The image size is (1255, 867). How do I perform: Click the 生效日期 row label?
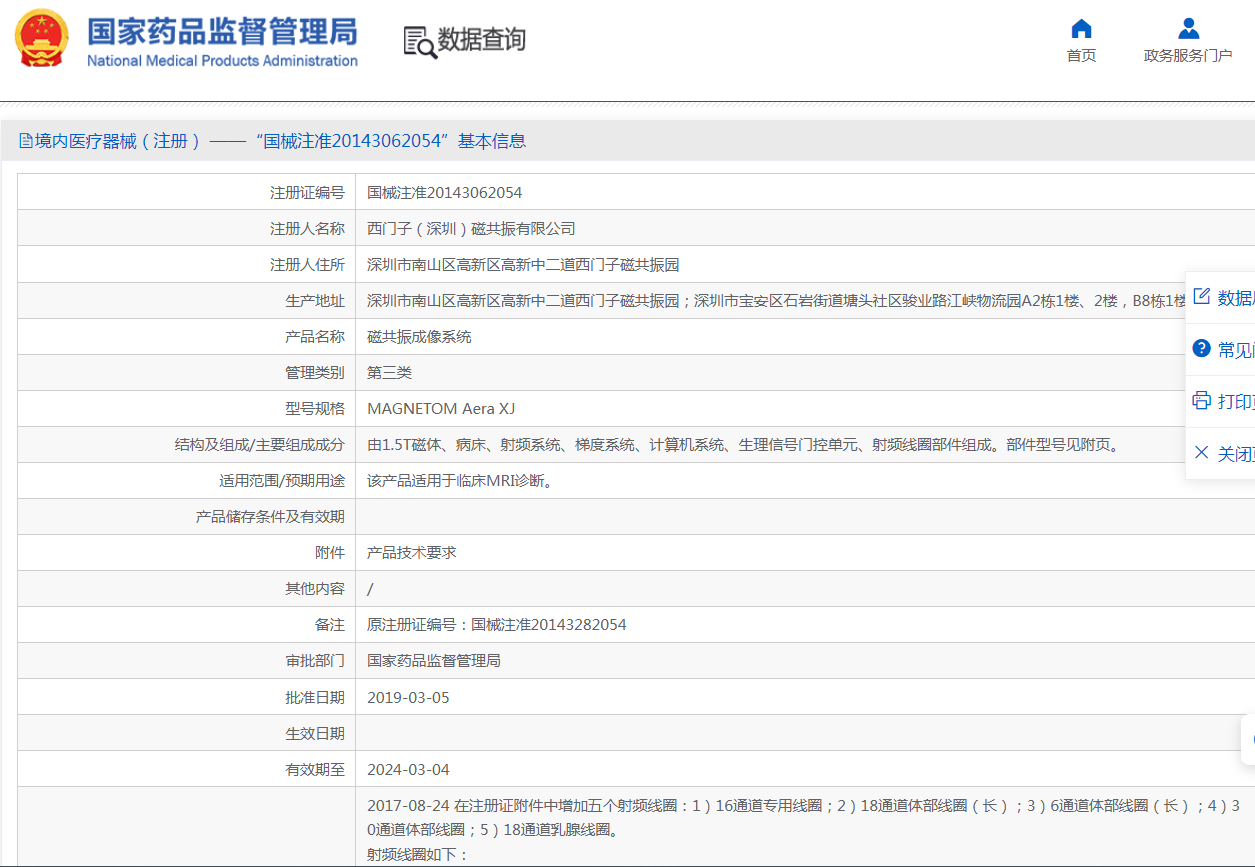coord(315,733)
